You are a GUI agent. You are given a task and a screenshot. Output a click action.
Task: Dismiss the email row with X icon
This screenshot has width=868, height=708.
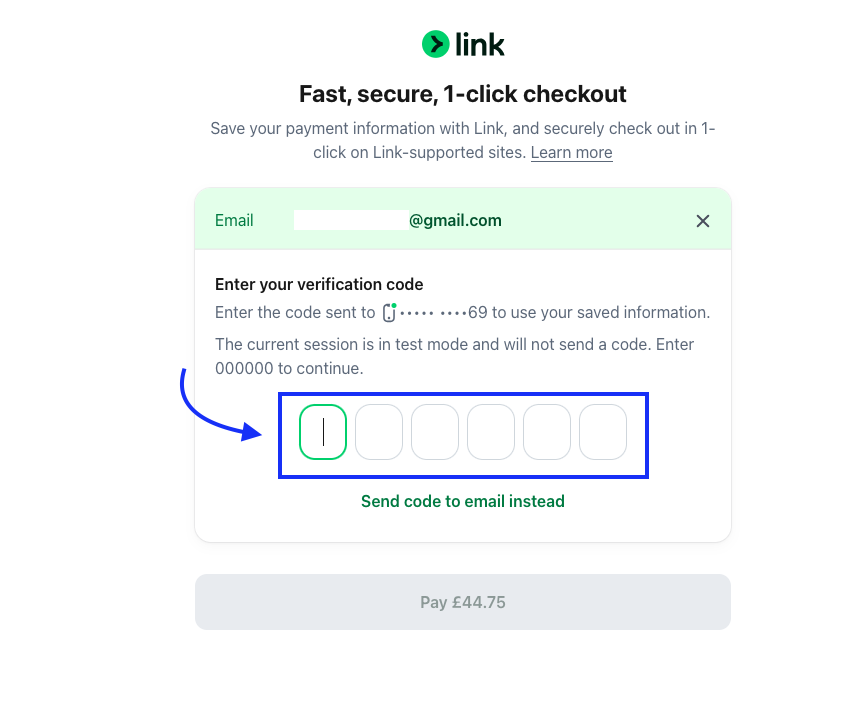click(703, 221)
